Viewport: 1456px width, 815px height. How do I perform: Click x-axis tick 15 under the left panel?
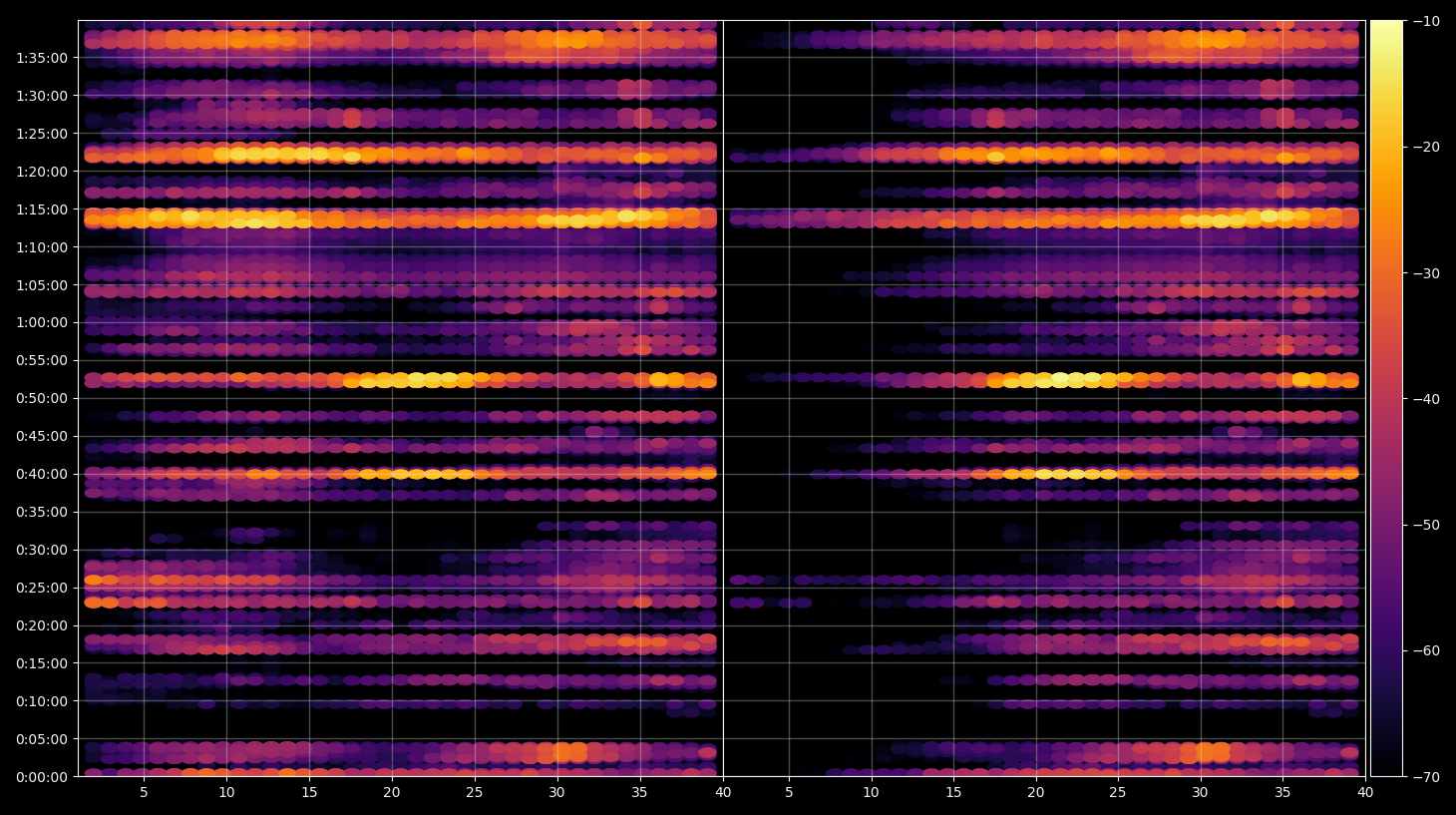309,793
